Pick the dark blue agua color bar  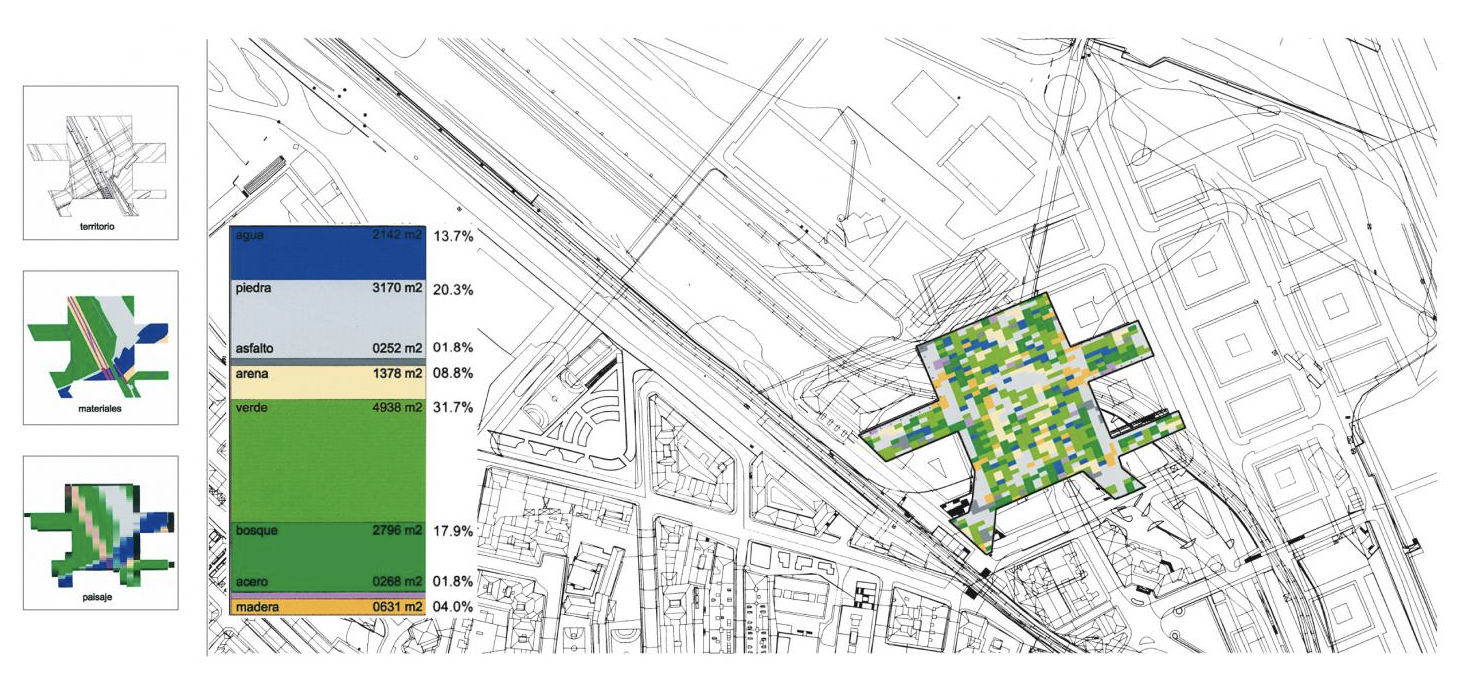pyautogui.click(x=329, y=253)
